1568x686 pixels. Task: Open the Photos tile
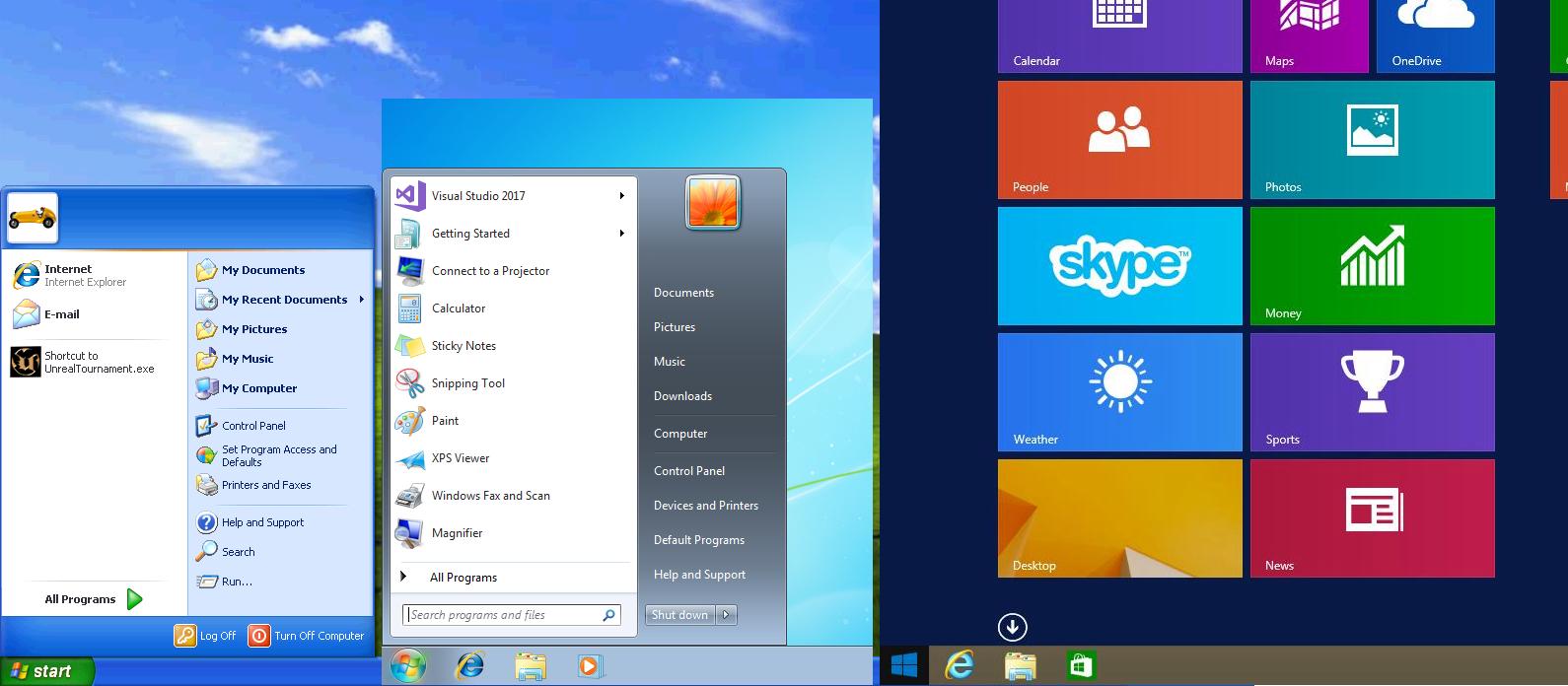coord(1372,140)
